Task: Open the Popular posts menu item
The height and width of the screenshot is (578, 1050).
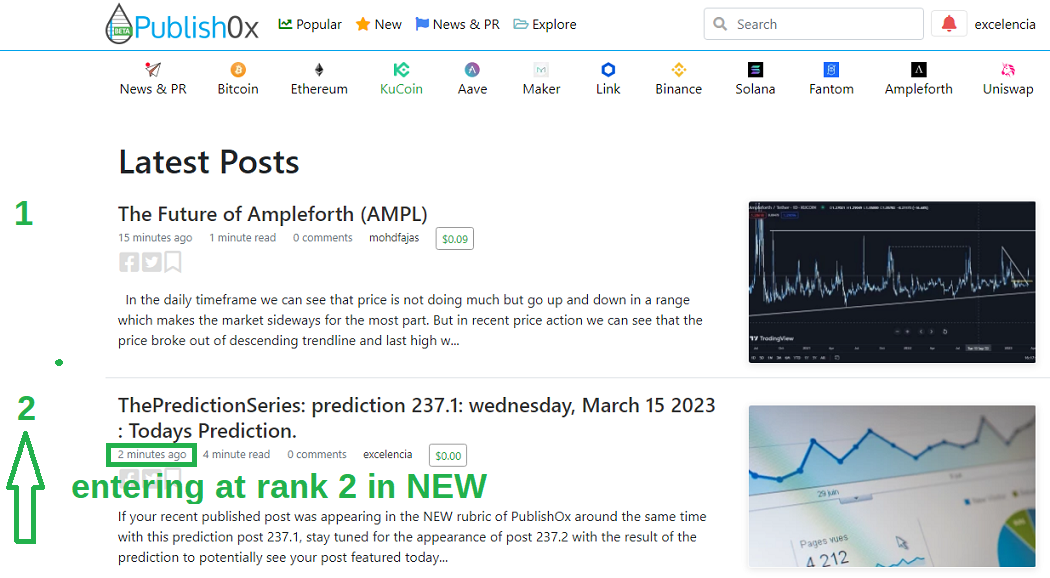Action: pos(310,24)
